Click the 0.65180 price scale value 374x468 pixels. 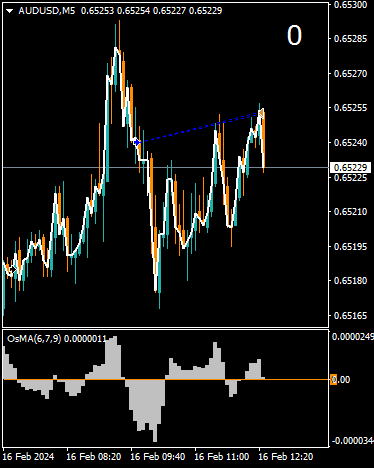[350, 281]
